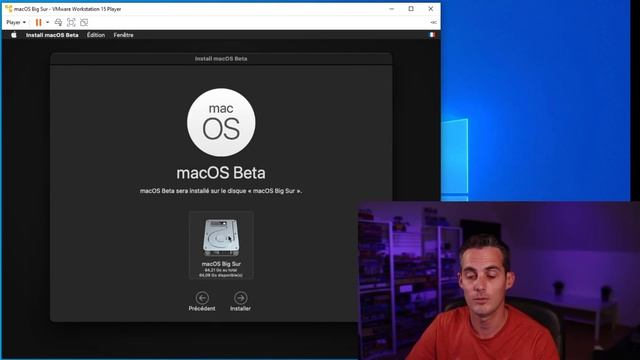Viewport: 640px width, 360px height.
Task: Open the Fenêtre menu
Action: coord(124,35)
